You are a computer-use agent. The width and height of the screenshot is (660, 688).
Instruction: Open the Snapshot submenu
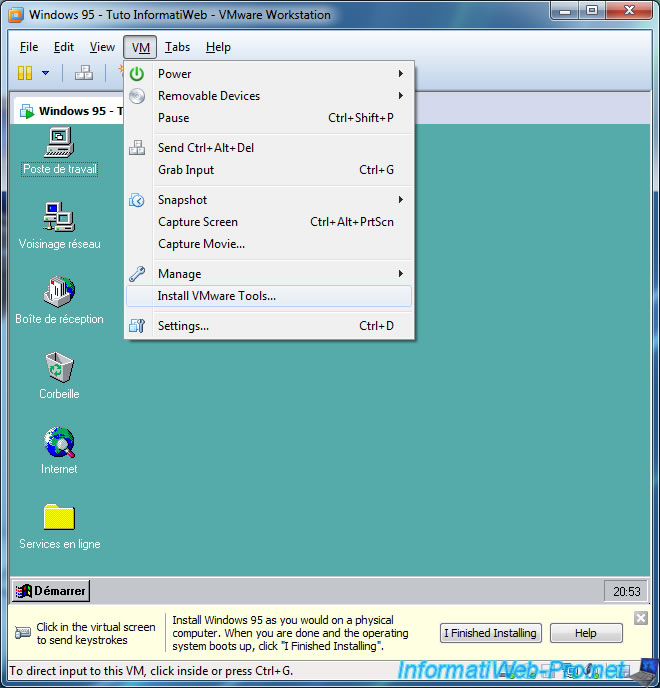point(269,200)
